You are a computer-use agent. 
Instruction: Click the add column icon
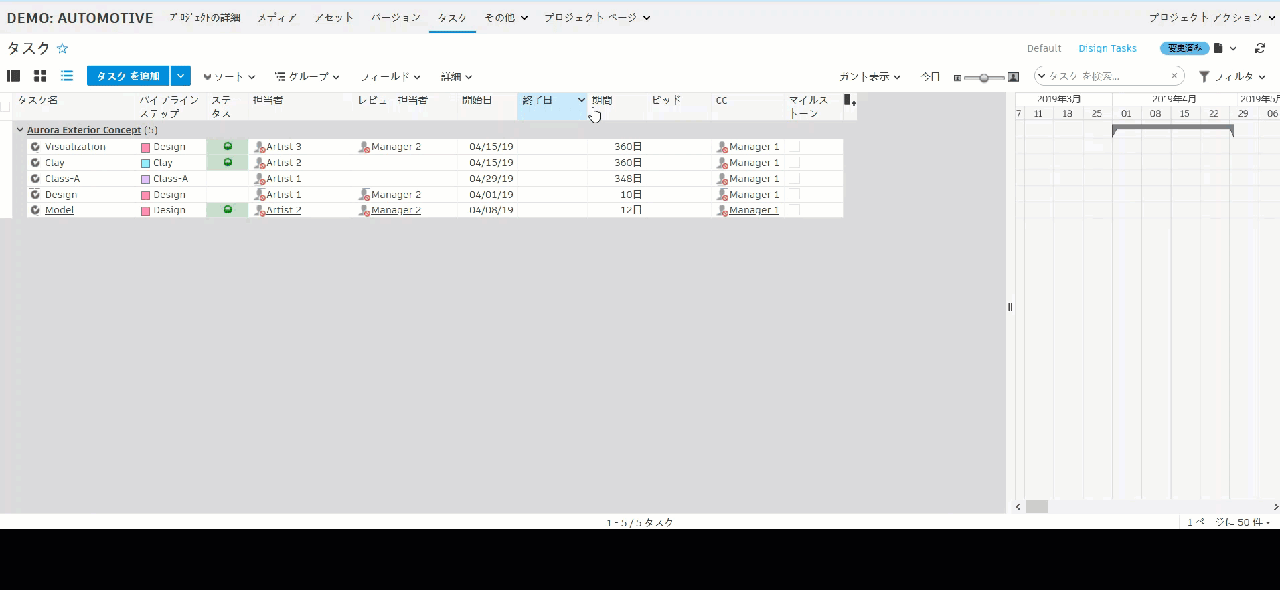(x=850, y=100)
